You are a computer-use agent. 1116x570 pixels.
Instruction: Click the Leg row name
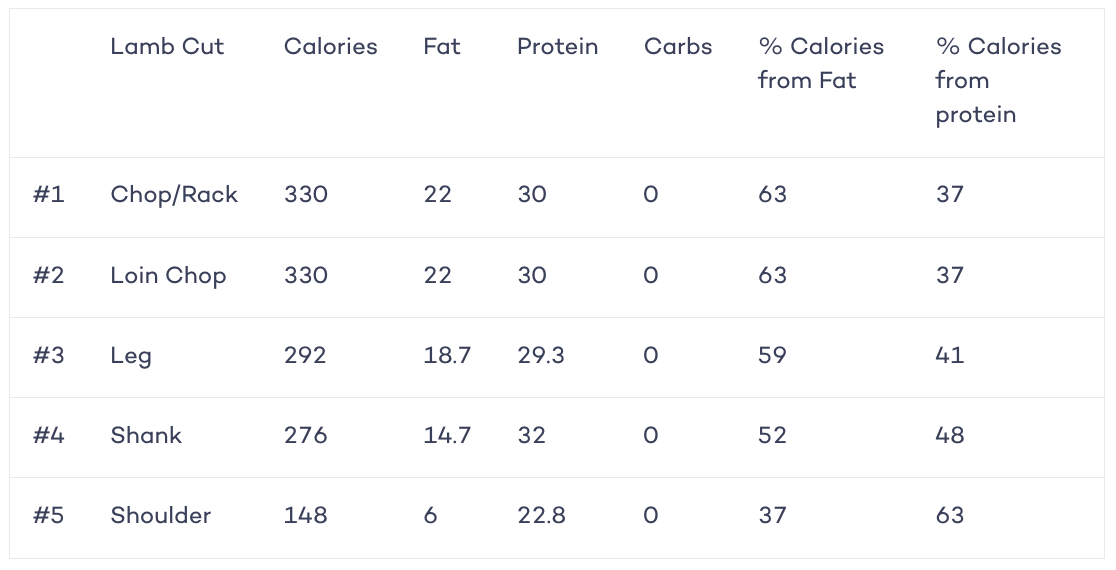click(131, 356)
